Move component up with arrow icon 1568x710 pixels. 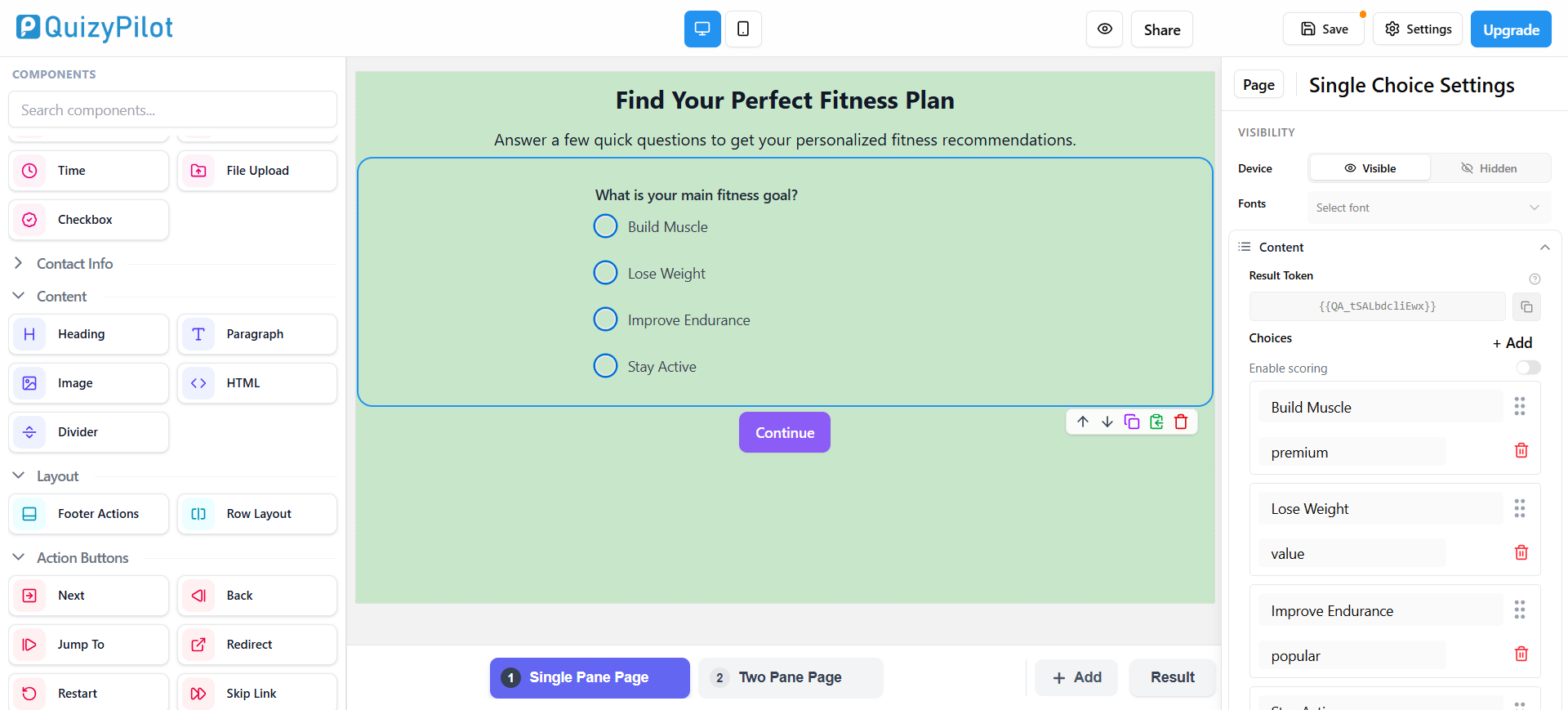[x=1083, y=422]
